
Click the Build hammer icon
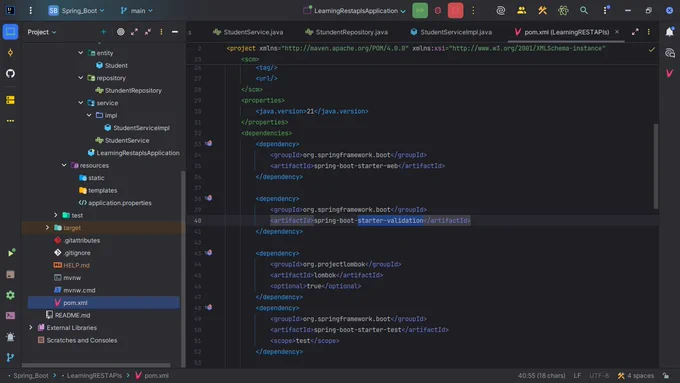point(542,10)
